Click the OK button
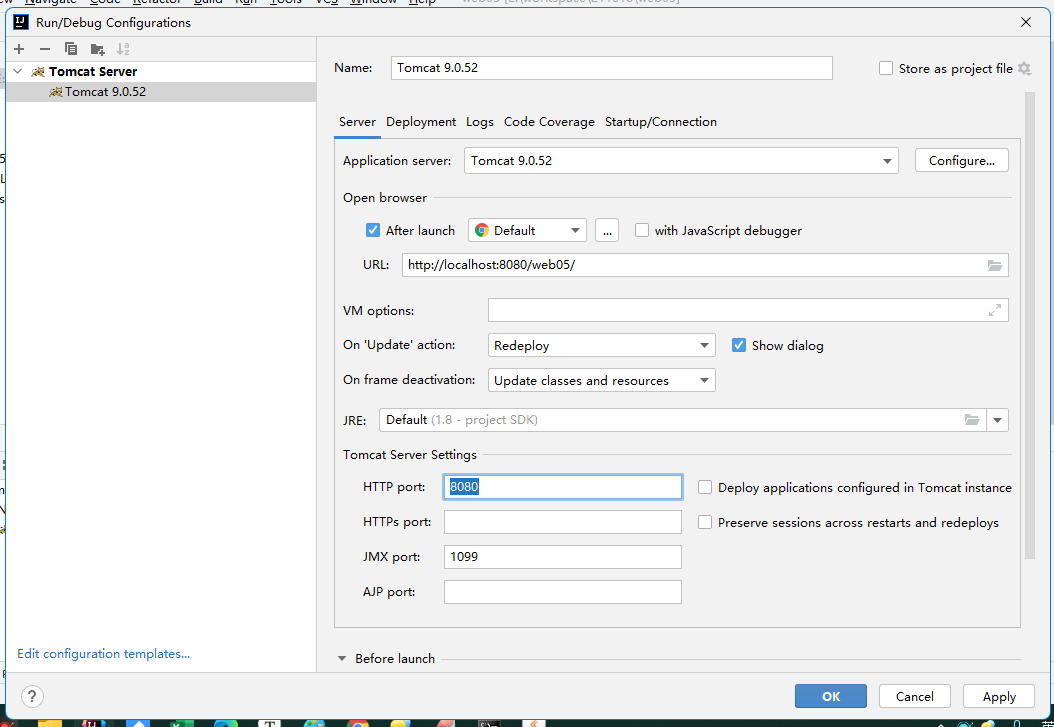The width and height of the screenshot is (1054, 727). point(831,697)
